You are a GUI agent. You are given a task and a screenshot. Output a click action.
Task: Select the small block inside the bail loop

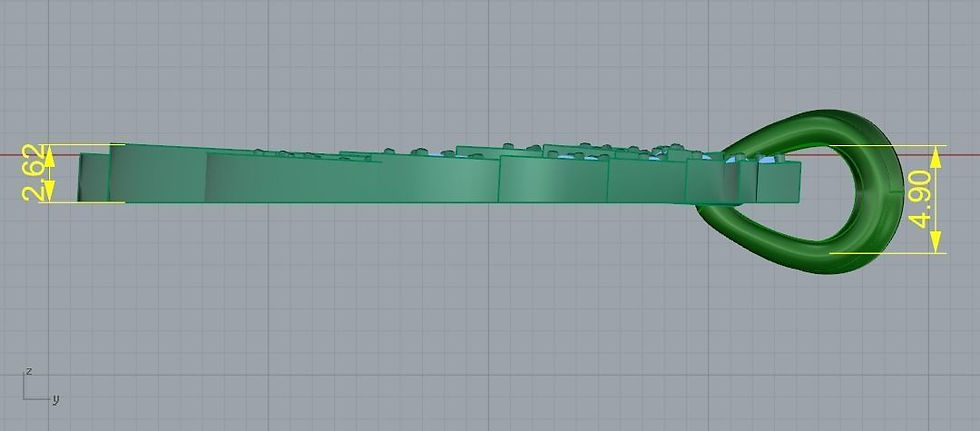[x=779, y=182]
